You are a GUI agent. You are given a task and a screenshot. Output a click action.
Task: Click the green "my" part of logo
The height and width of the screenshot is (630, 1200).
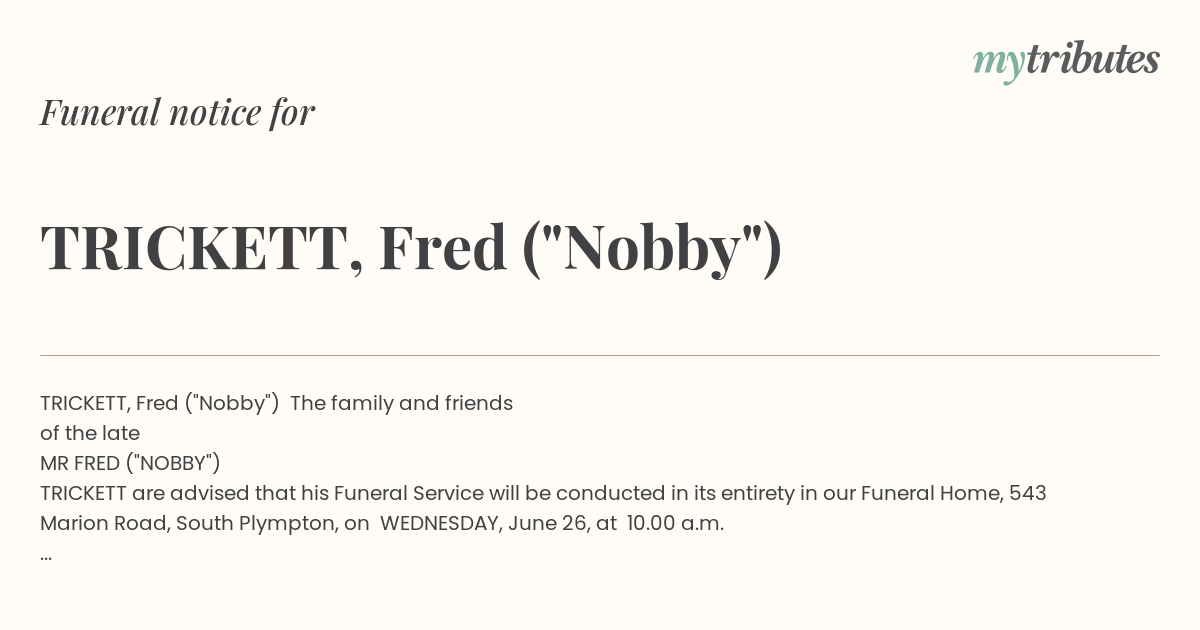tap(998, 62)
